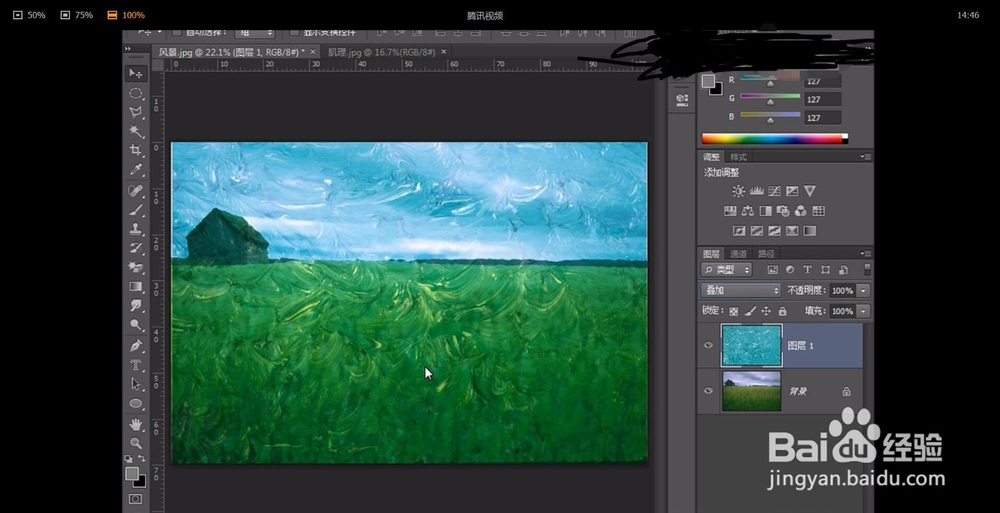This screenshot has width=1000, height=513.
Task: Select the Clone Stamp tool
Action: (136, 229)
